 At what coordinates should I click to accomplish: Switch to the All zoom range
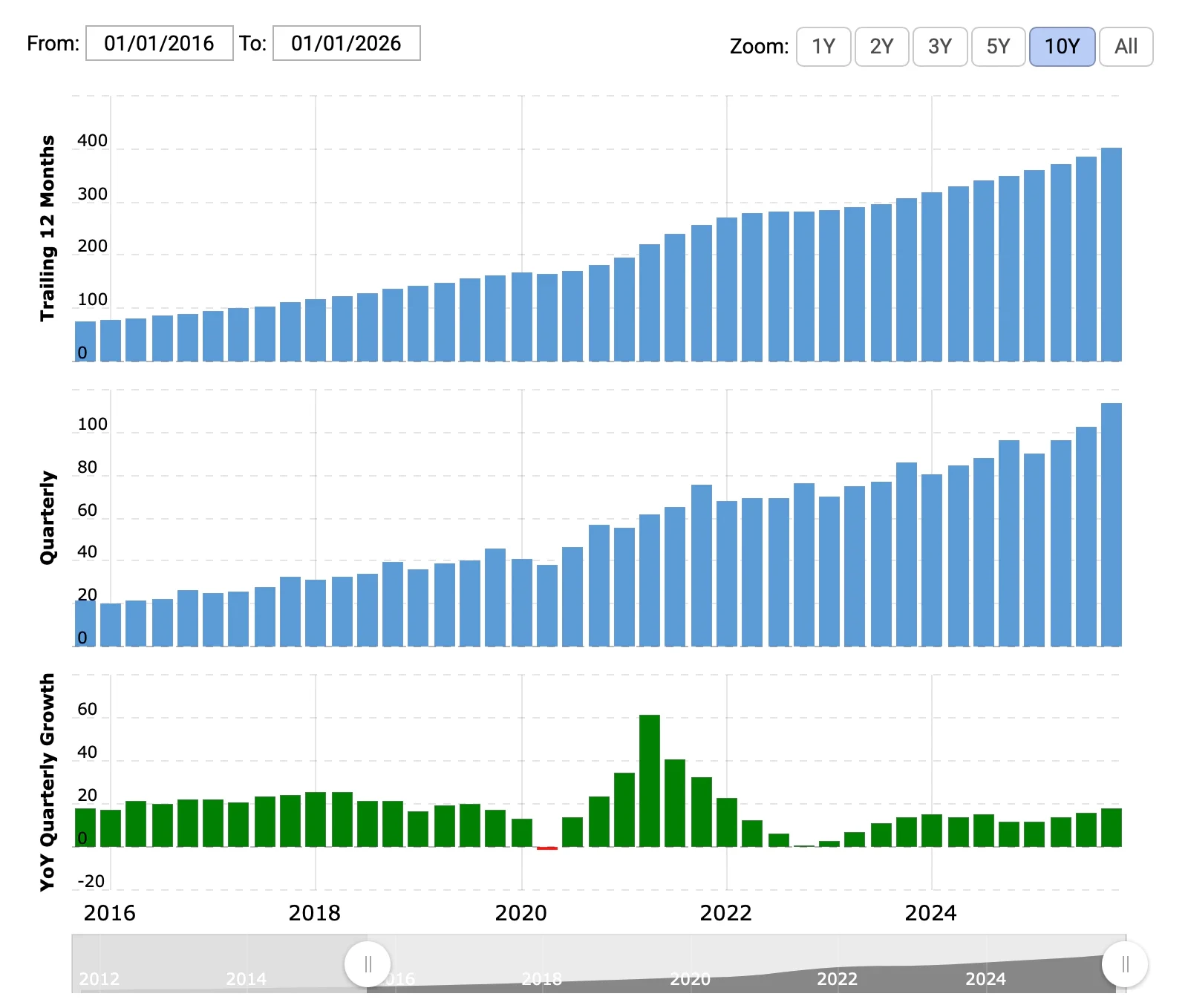(x=1126, y=46)
